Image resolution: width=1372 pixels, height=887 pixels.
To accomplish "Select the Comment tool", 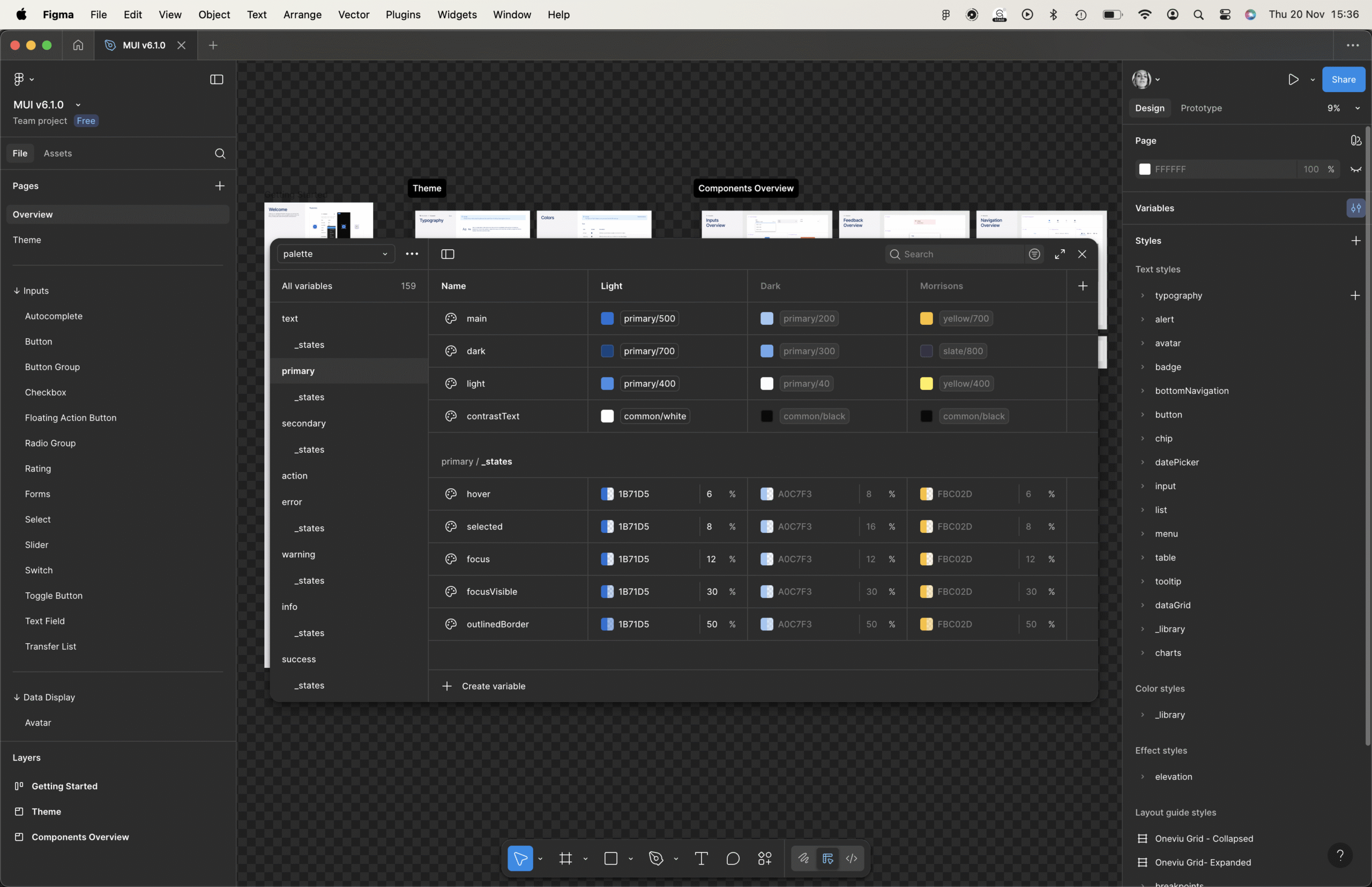I will 733,858.
